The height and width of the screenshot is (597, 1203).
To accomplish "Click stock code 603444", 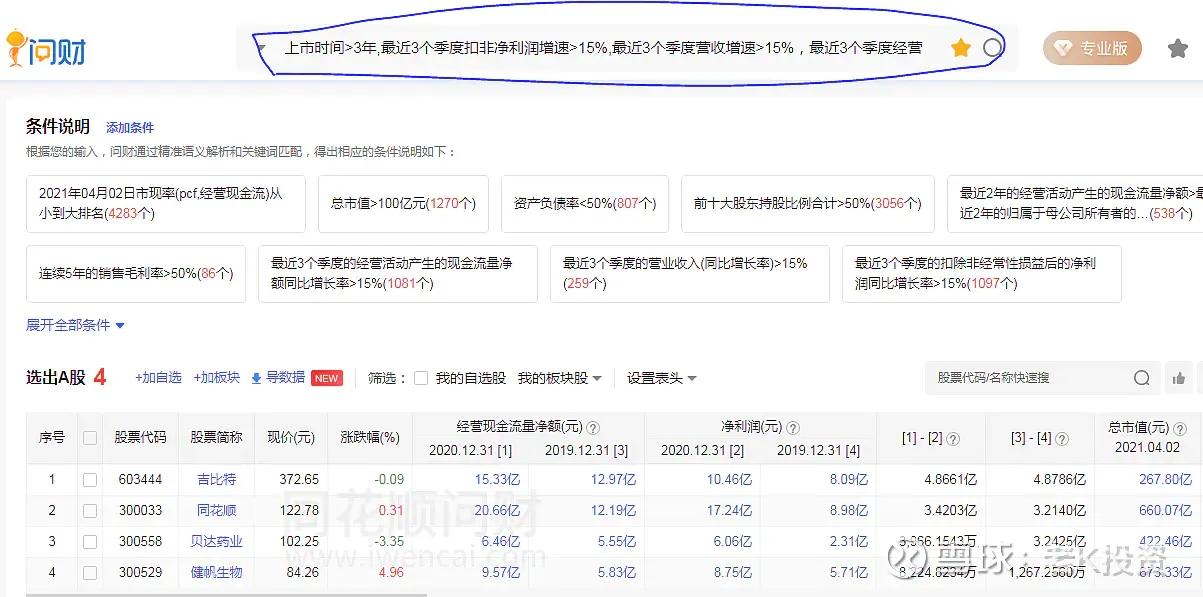I will click(139, 480).
